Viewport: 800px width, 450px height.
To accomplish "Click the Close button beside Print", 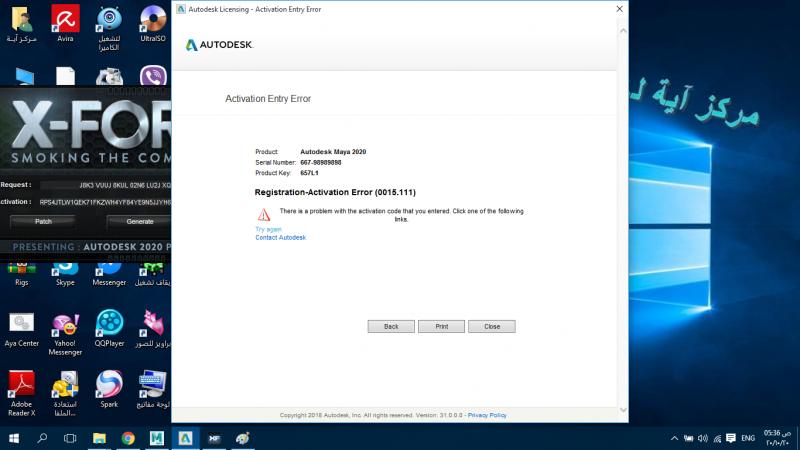I will point(492,327).
